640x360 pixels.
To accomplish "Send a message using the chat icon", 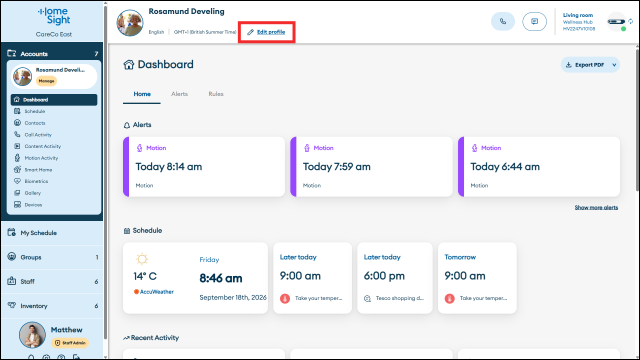I will [x=534, y=22].
